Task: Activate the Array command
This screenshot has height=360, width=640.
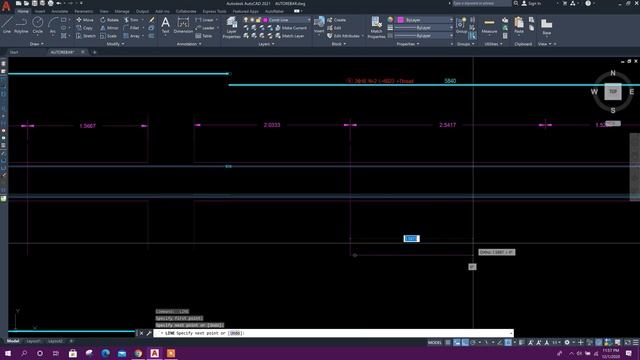Action: pyautogui.click(x=132, y=36)
